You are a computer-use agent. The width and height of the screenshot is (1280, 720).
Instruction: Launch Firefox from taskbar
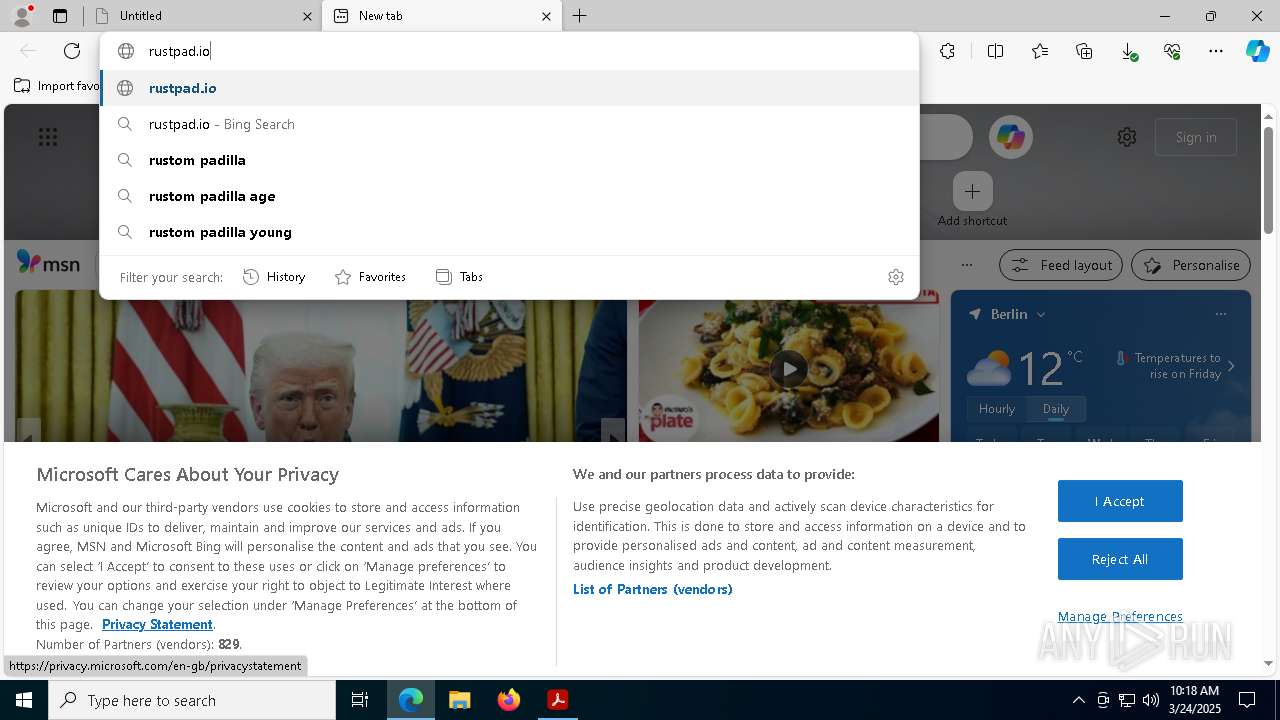click(x=509, y=700)
